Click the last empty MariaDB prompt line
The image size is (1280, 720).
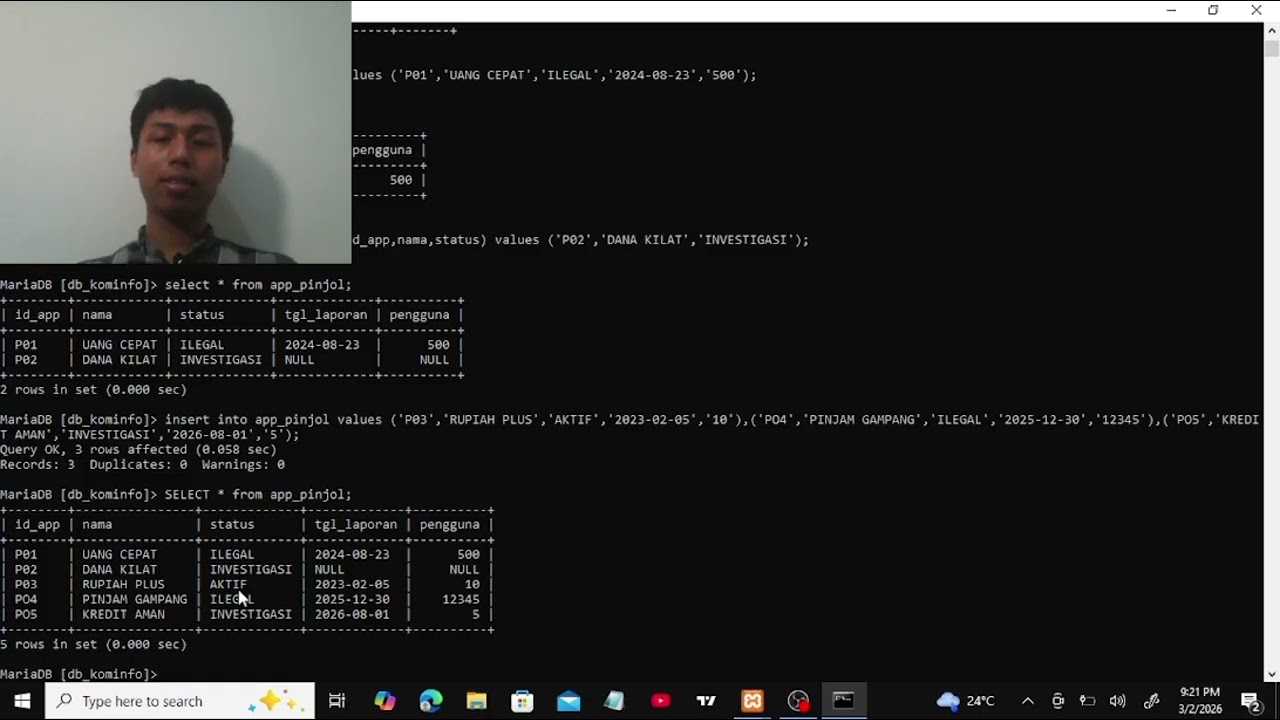(x=78, y=674)
